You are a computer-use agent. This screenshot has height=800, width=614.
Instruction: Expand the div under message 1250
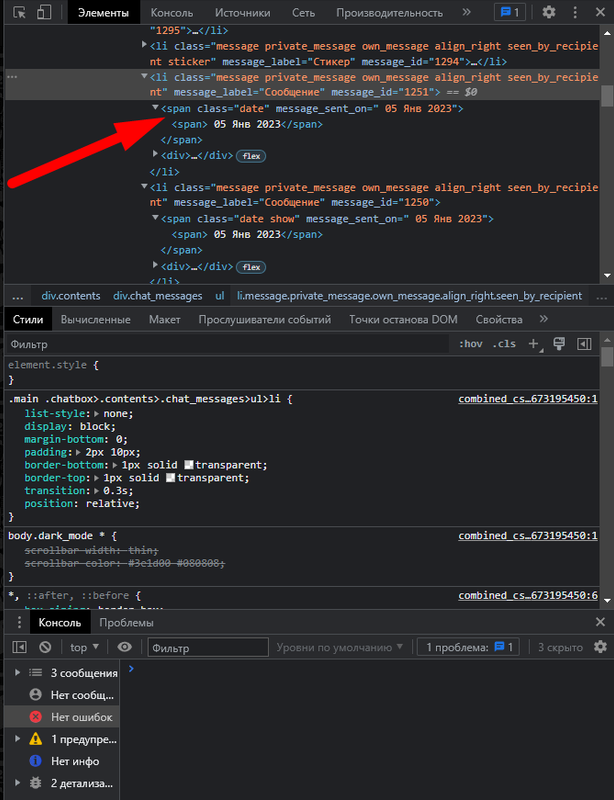pyautogui.click(x=155, y=265)
